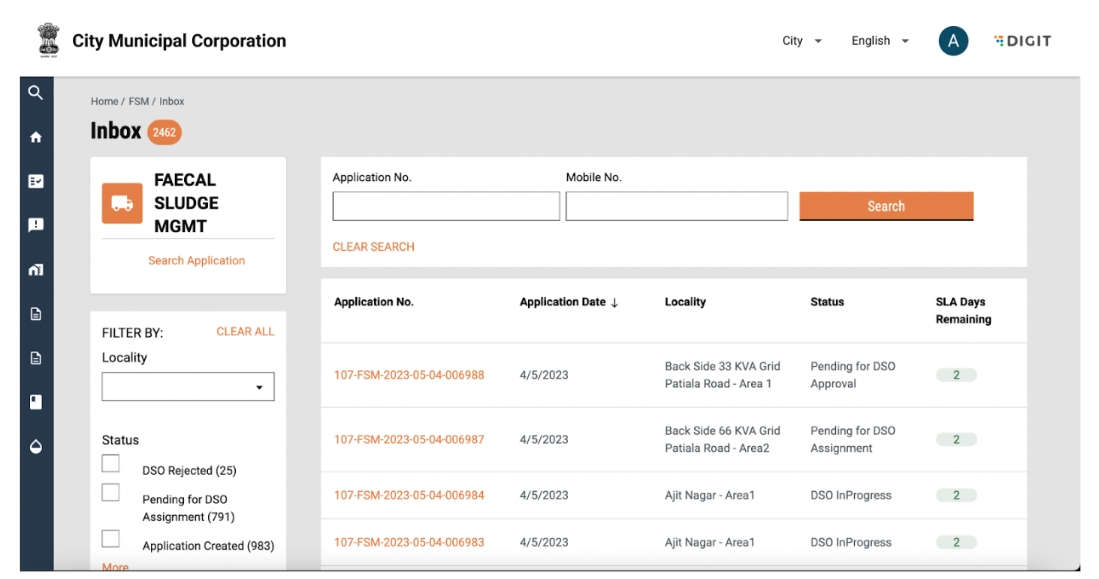The height and width of the screenshot is (579, 1099).
Task: Open the user avatar A profile menu
Action: [x=952, y=41]
